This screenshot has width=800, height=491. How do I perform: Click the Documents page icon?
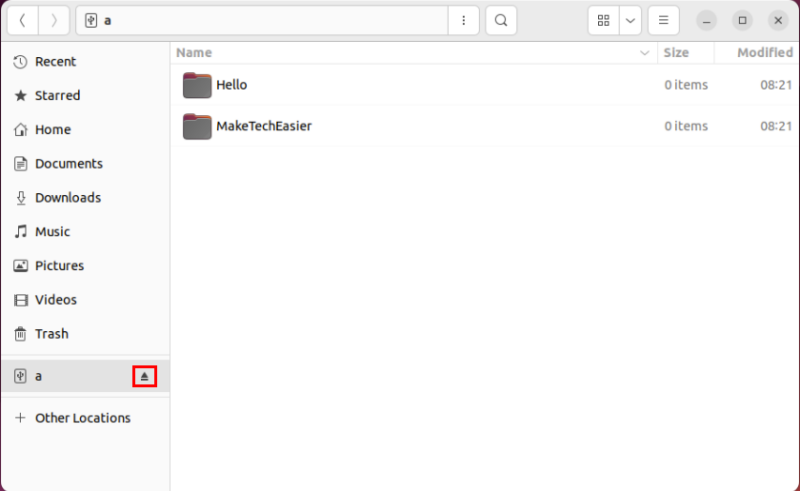click(20, 164)
